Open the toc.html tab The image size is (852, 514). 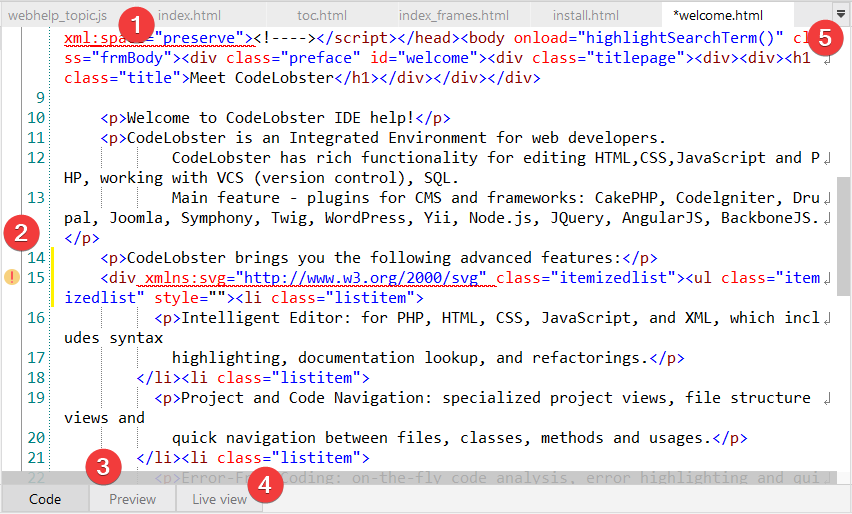(x=322, y=15)
